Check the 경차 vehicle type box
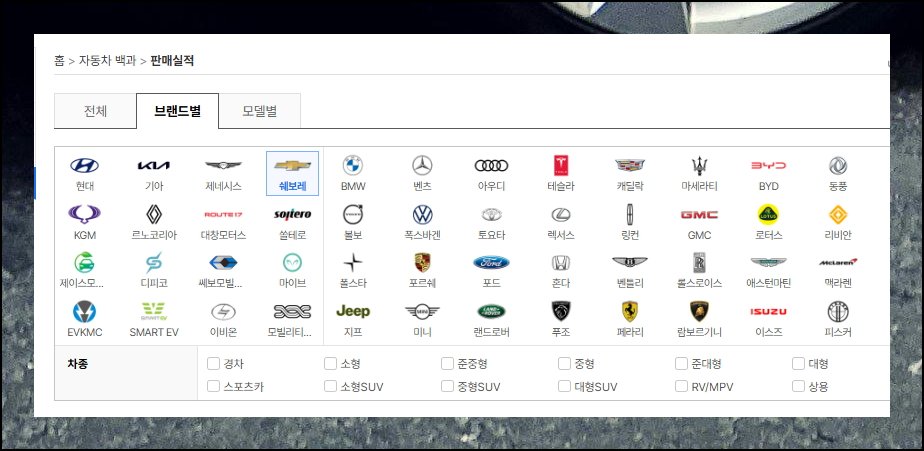 [213, 364]
